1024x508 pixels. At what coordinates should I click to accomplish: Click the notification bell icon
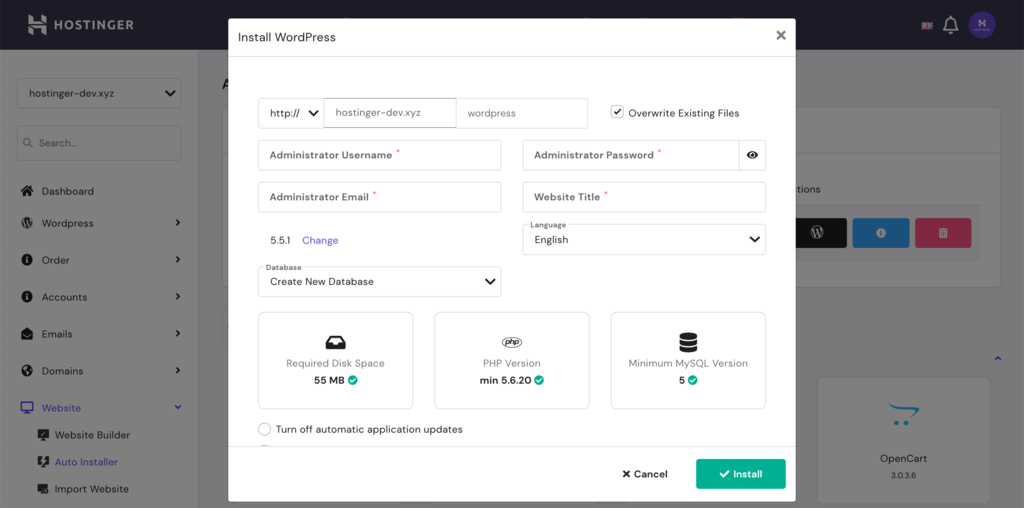pos(950,26)
